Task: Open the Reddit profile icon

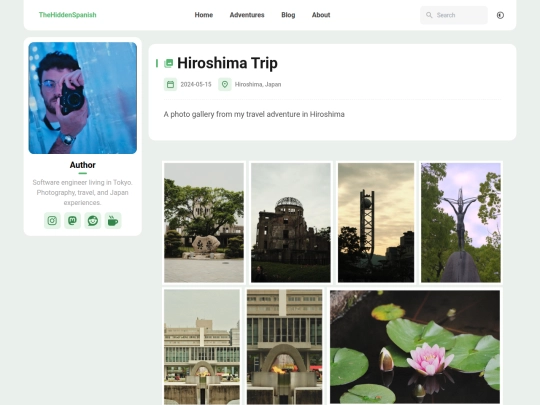Action: [93, 220]
